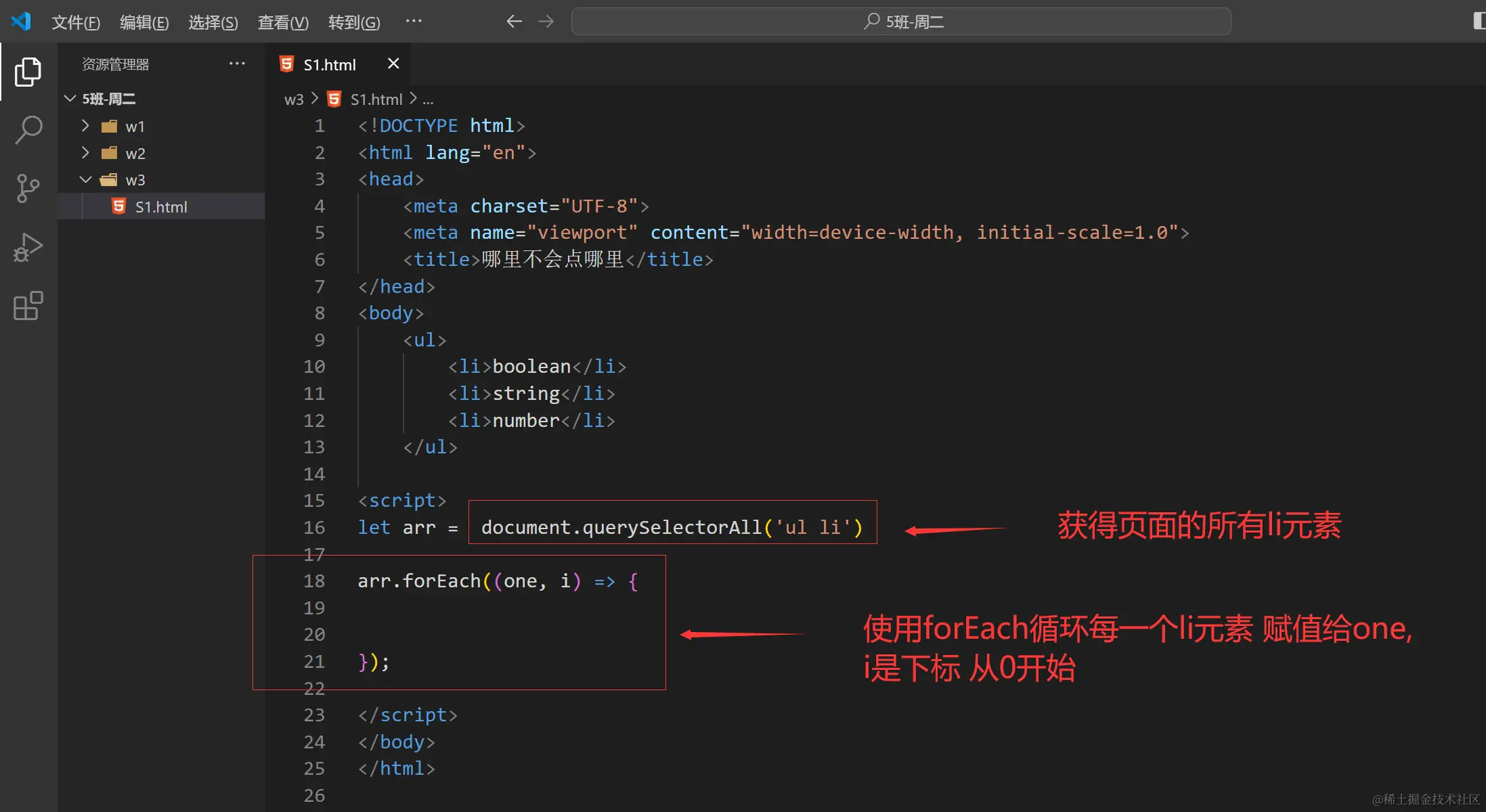Click line number 18 in gutter
This screenshot has width=1486, height=812.
point(314,581)
